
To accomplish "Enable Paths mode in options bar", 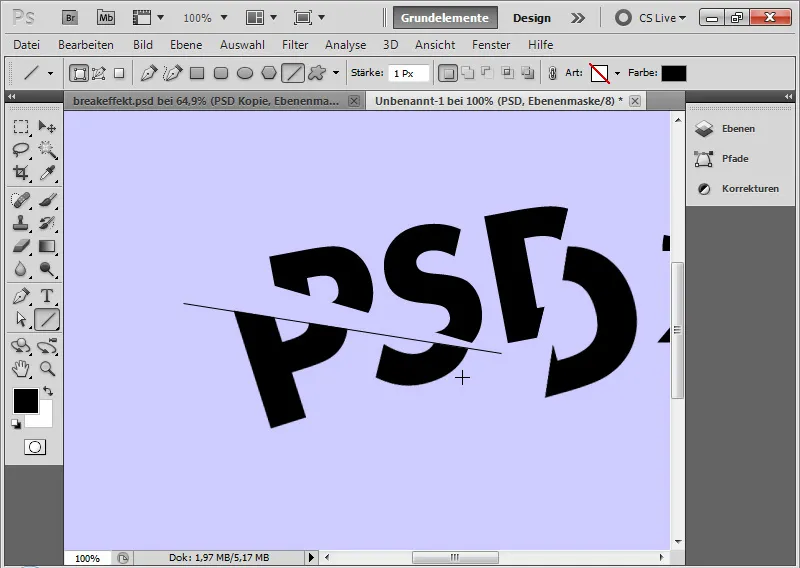I will (98, 73).
